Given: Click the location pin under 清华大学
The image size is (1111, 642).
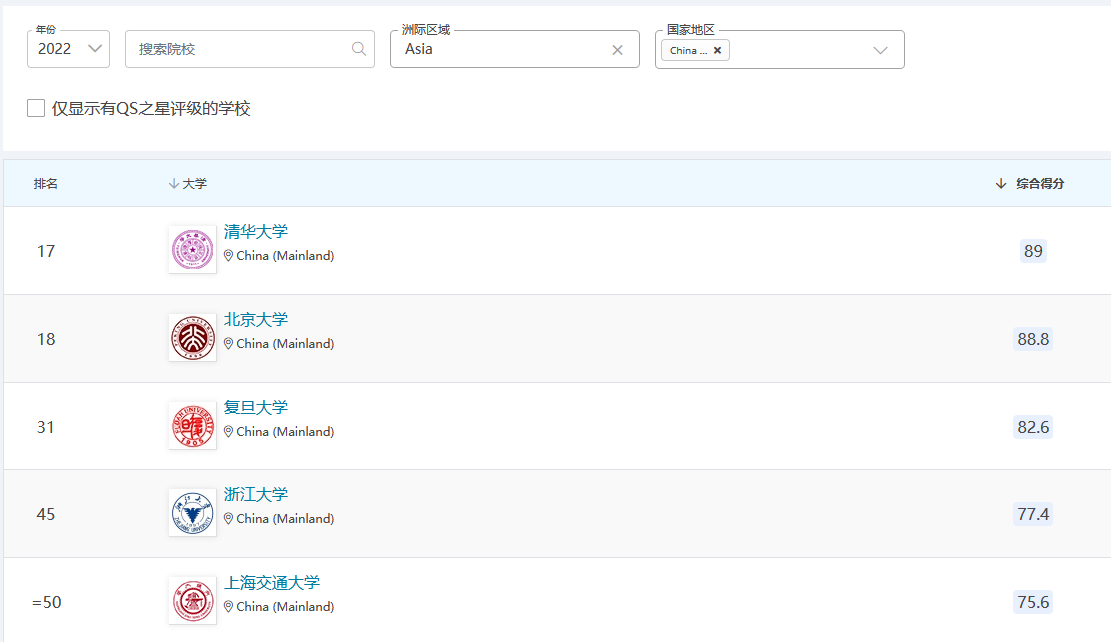Looking at the screenshot, I should pyautogui.click(x=228, y=256).
